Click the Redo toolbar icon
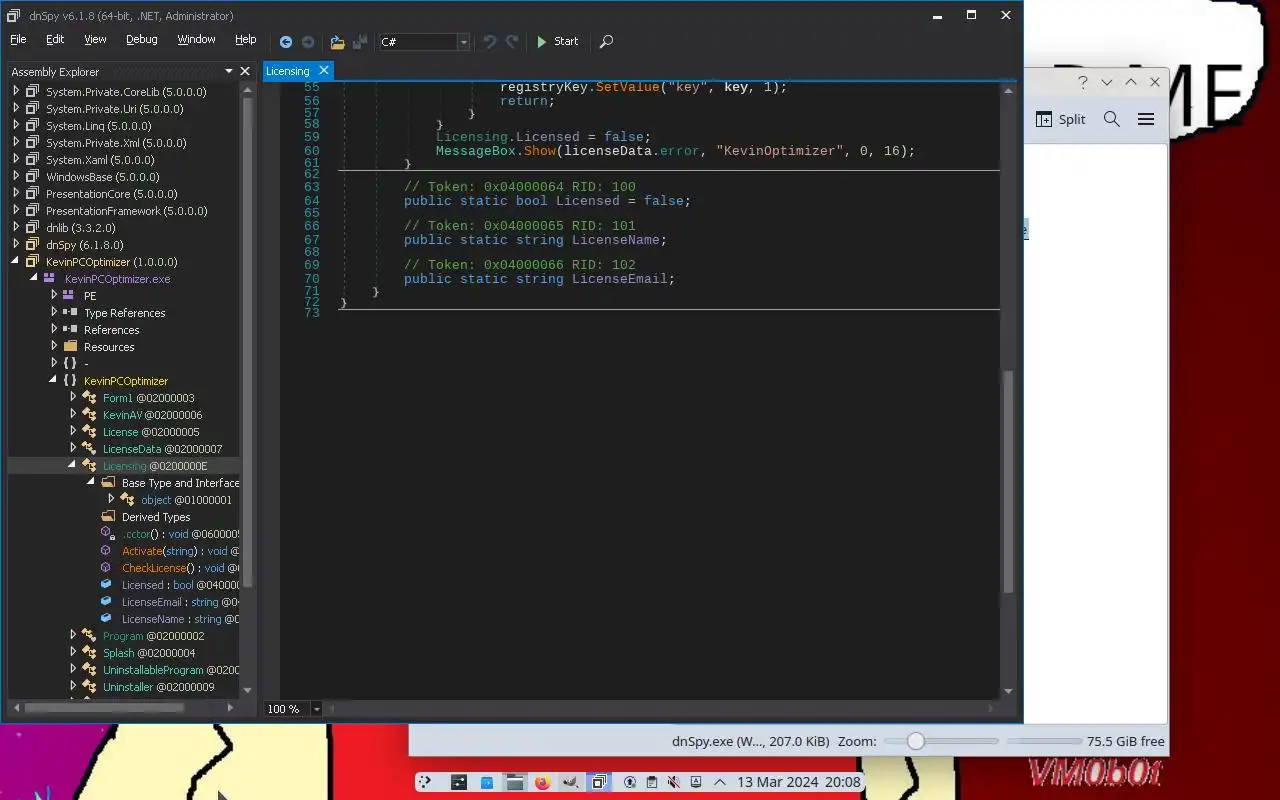The width and height of the screenshot is (1280, 800). click(x=512, y=42)
